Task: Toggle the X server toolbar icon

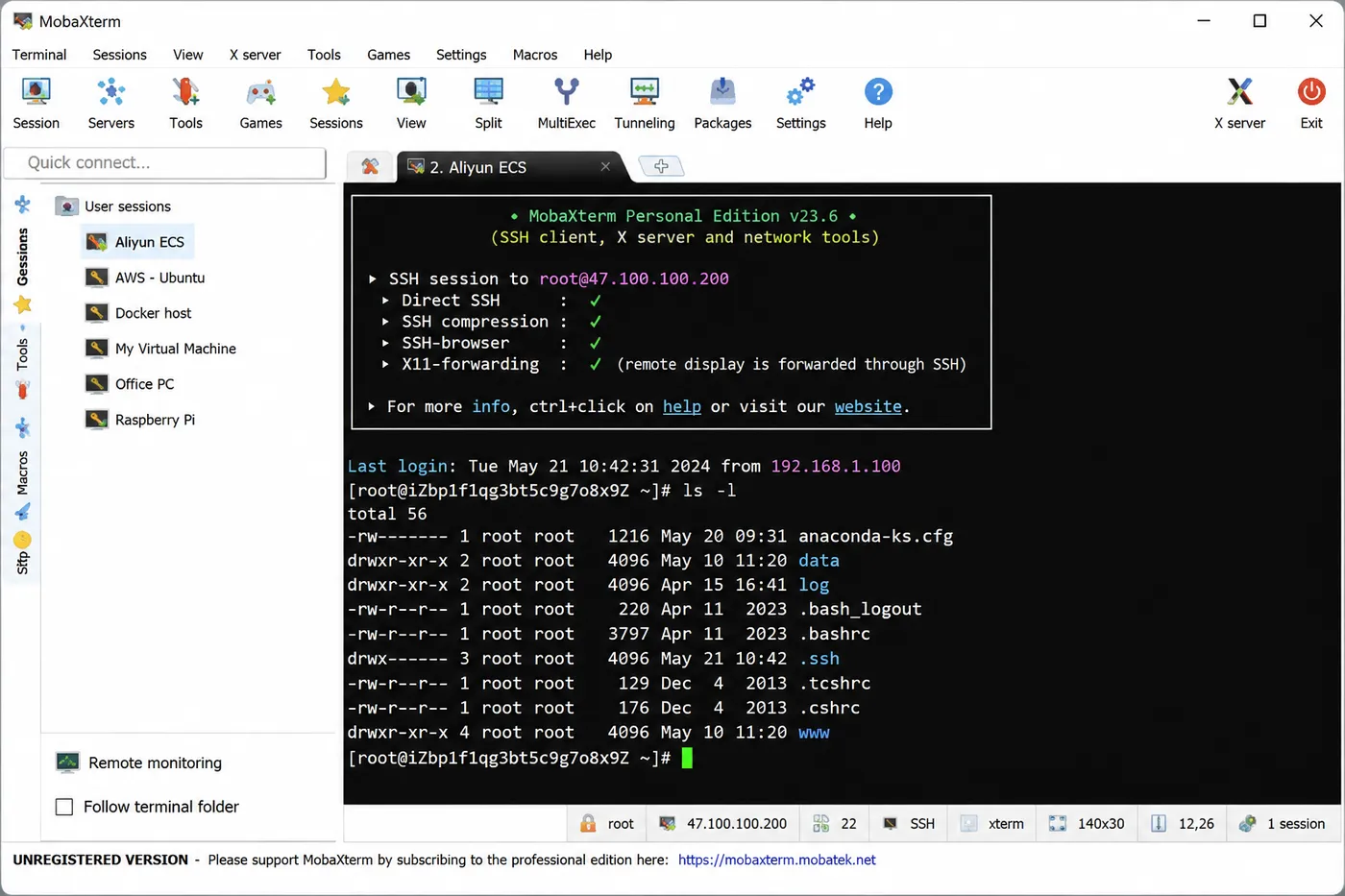Action: pos(1240,92)
